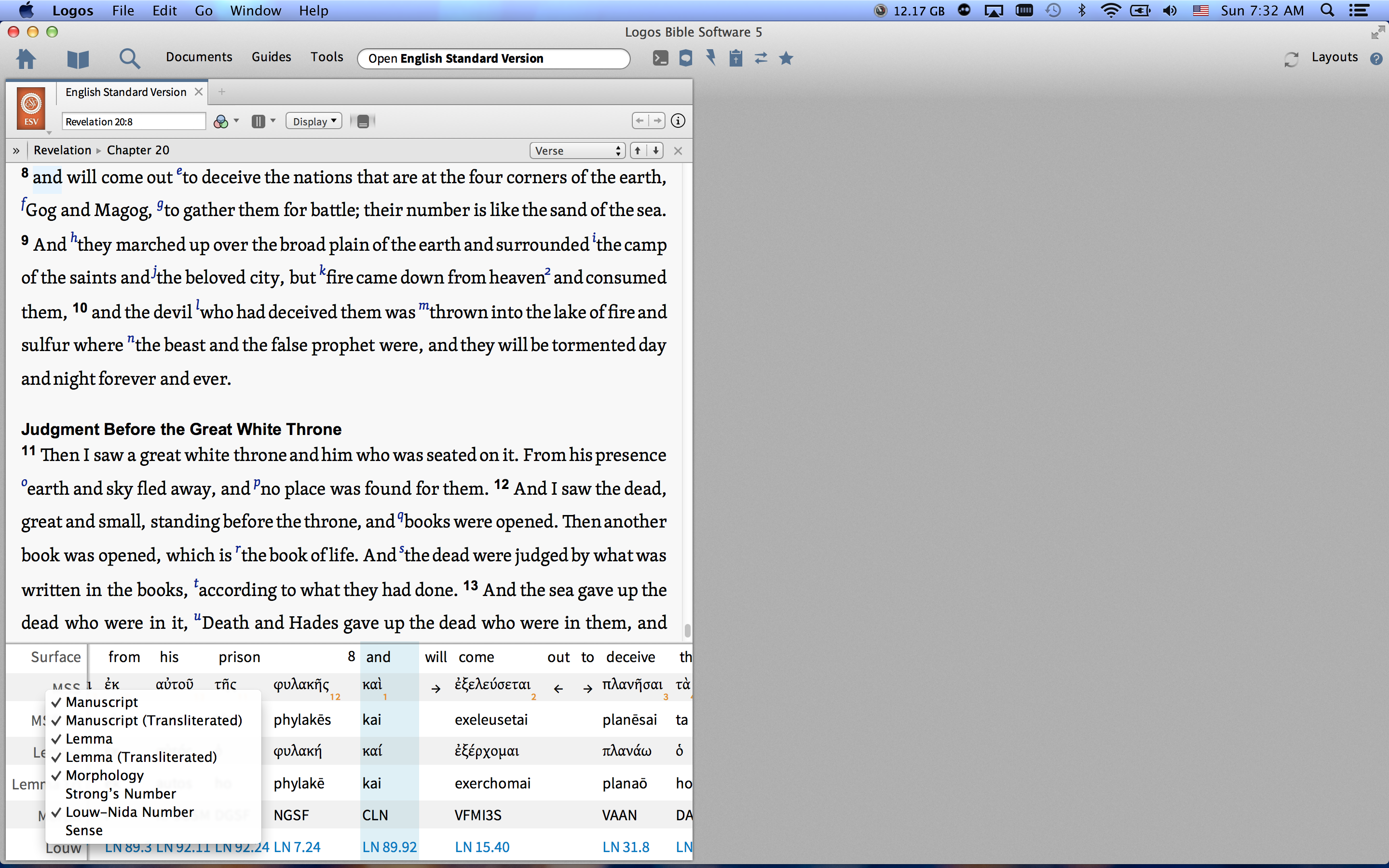Click the Revelation 20:8 reference box
The height and width of the screenshot is (868, 1389).
click(x=133, y=121)
